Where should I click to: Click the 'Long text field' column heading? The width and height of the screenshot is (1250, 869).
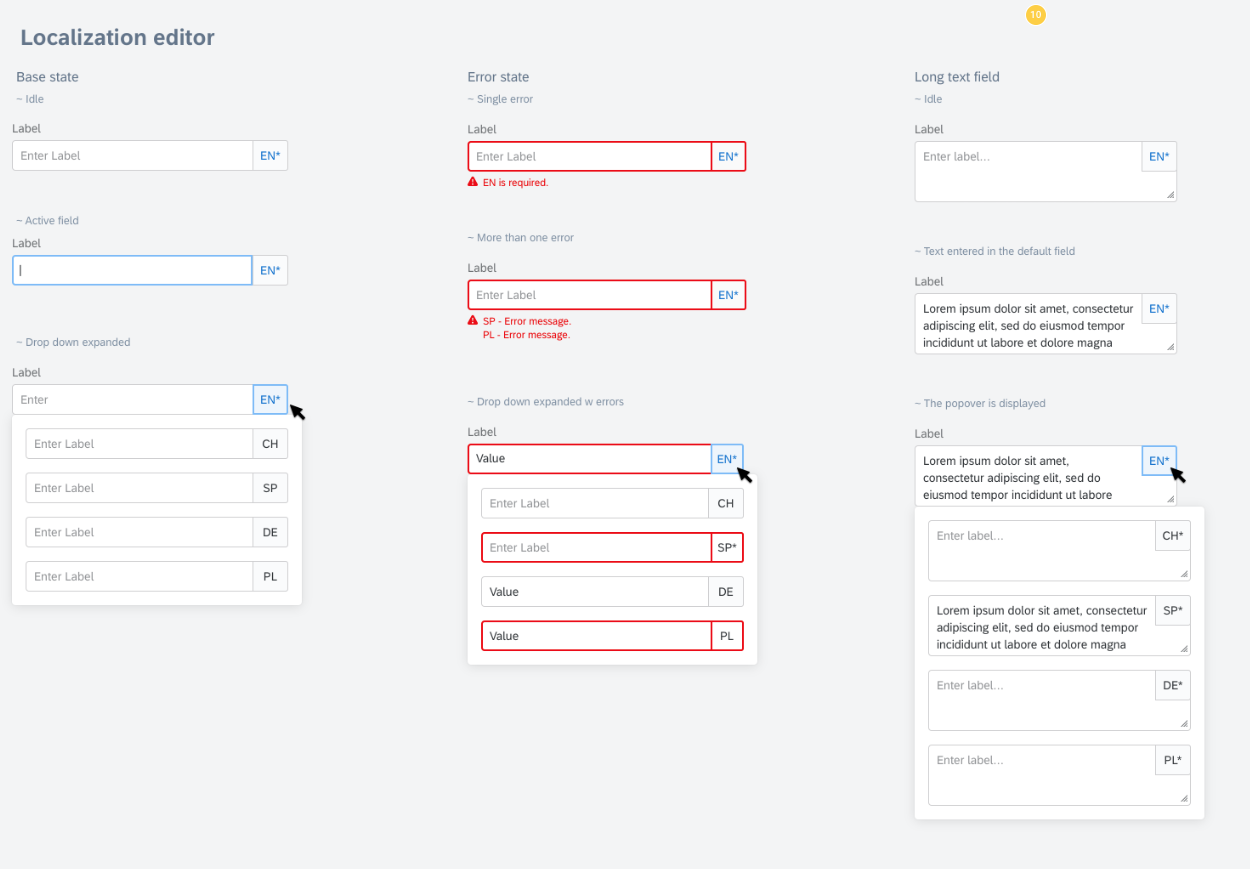click(x=957, y=77)
